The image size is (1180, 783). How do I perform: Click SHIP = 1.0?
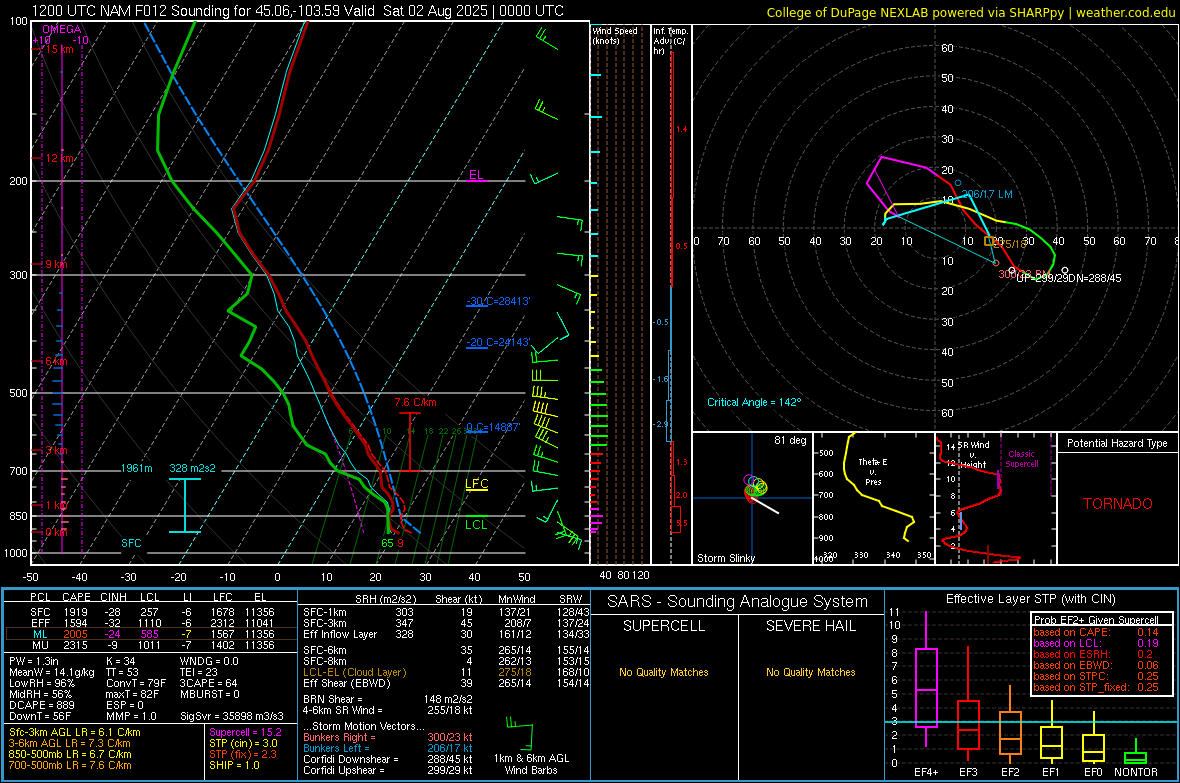pyautogui.click(x=234, y=765)
